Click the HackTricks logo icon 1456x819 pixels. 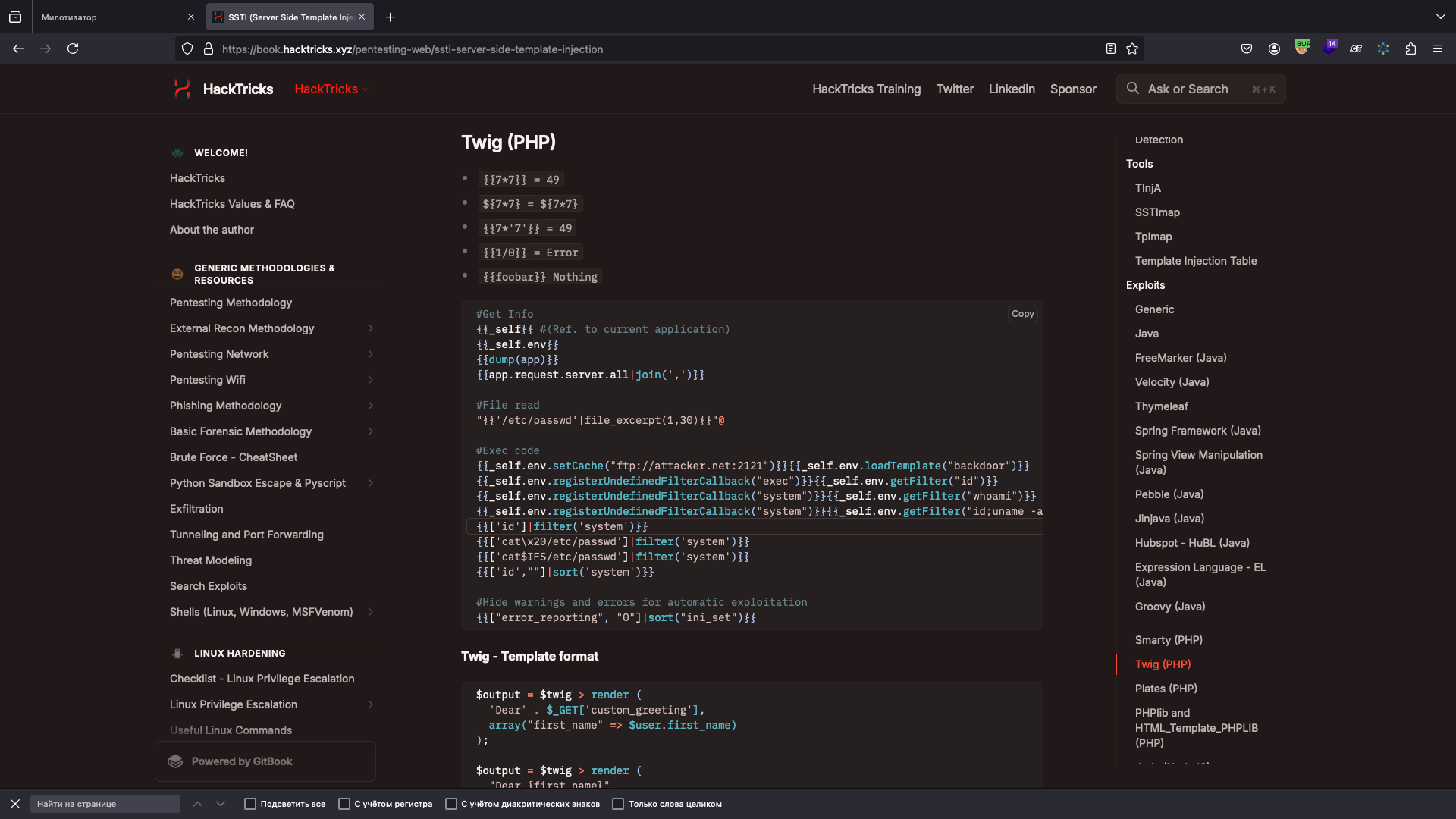coord(182,89)
